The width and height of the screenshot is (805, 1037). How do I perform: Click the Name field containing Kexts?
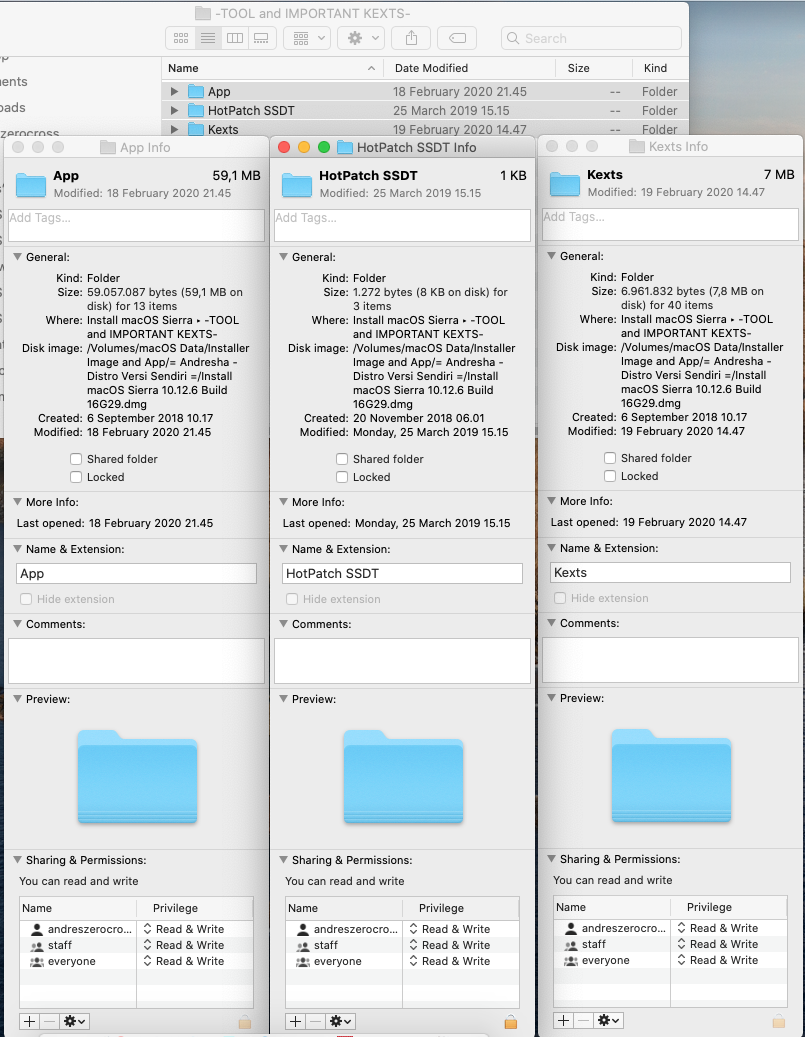(x=670, y=573)
